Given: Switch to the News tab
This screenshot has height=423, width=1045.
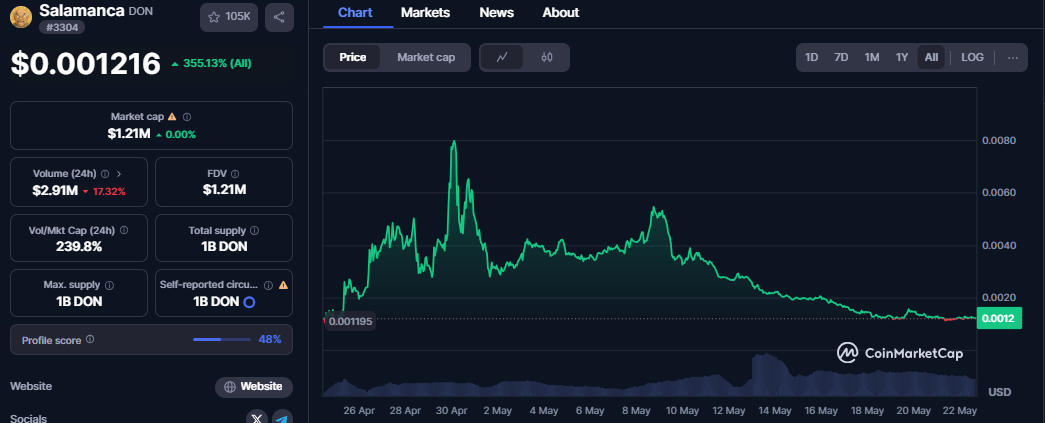Looking at the screenshot, I should coord(497,13).
